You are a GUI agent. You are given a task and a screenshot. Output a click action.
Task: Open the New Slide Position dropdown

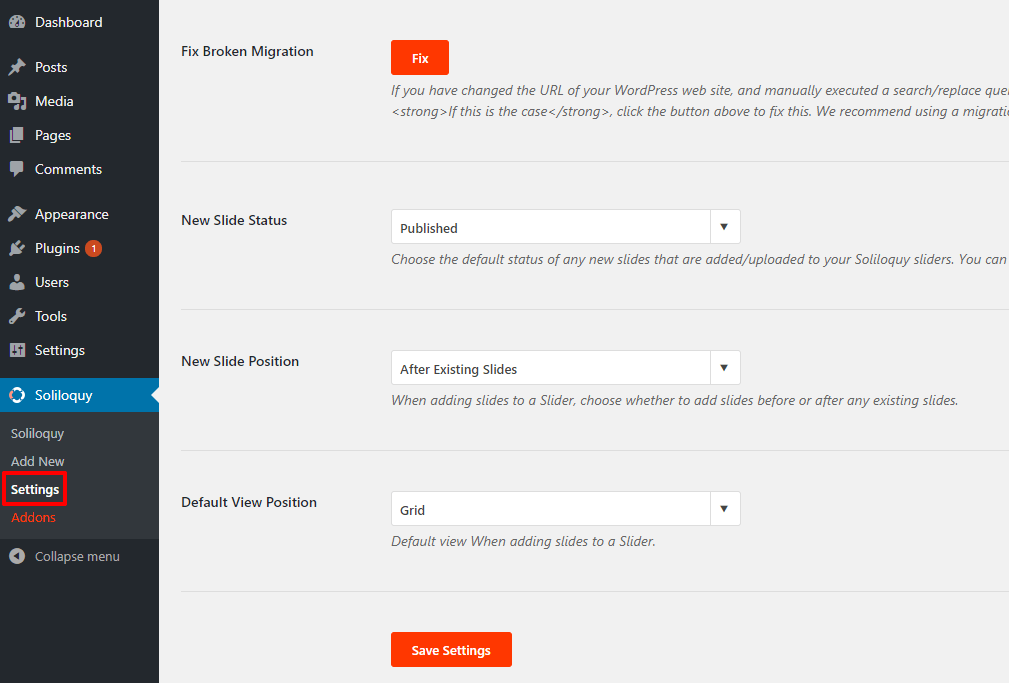point(566,368)
